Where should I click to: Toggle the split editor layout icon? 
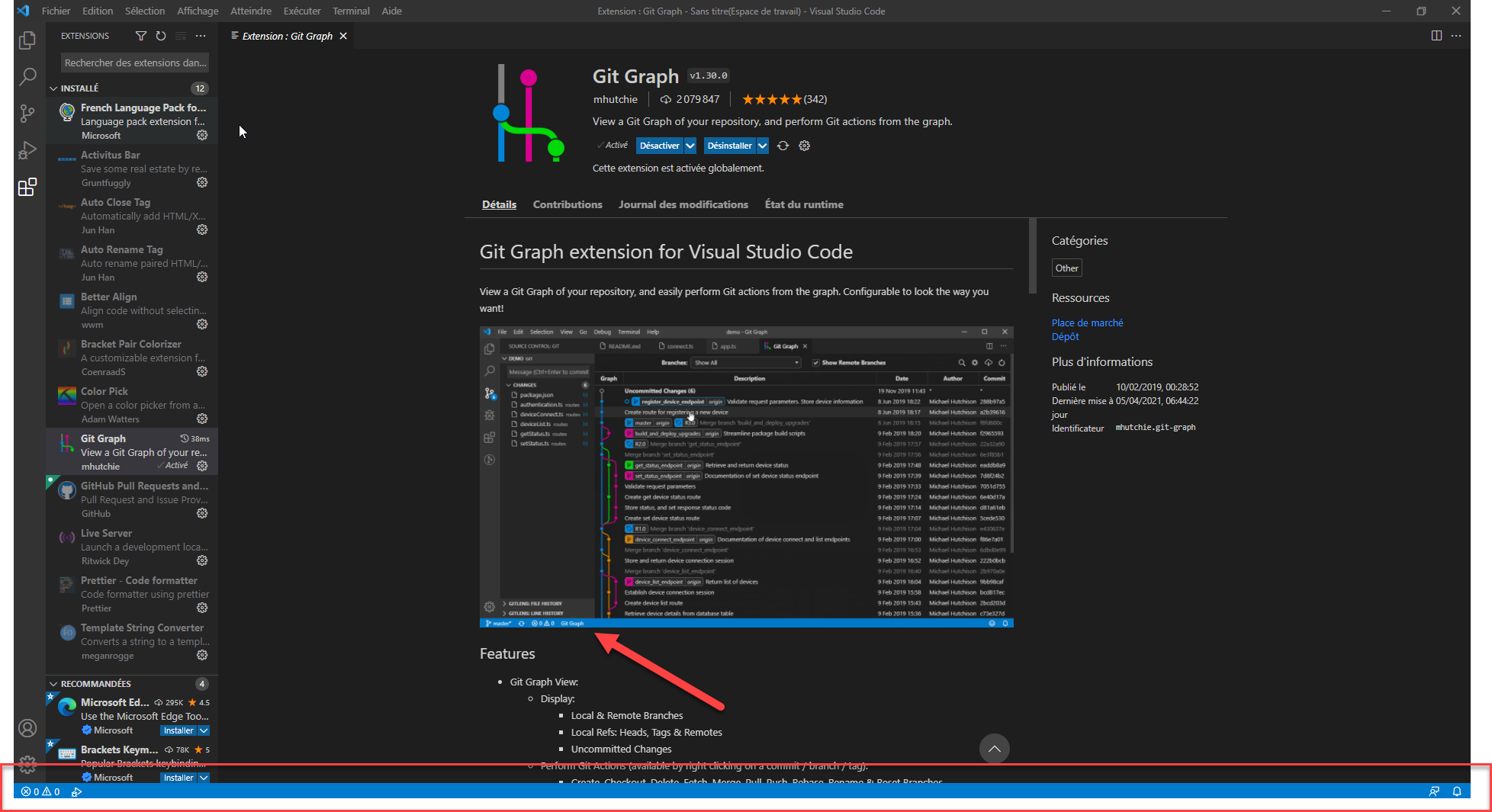pos(1437,36)
